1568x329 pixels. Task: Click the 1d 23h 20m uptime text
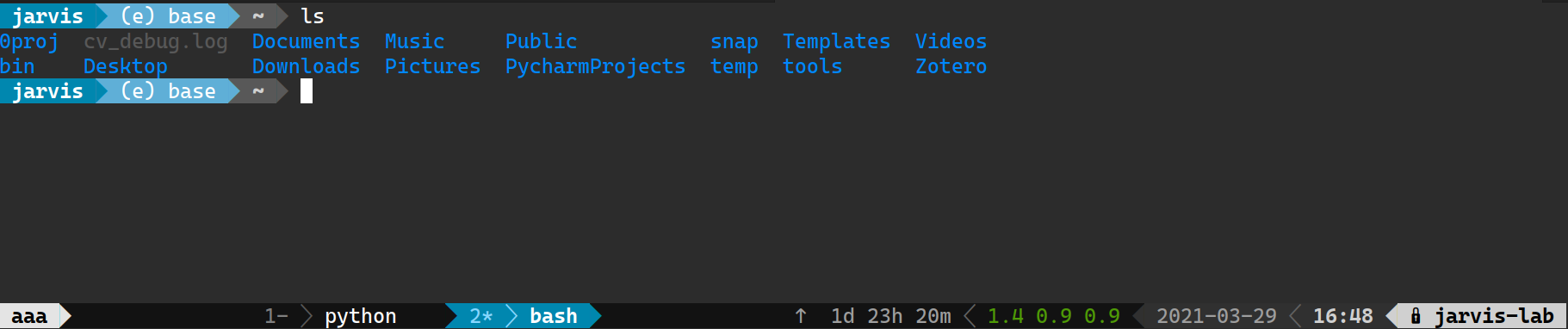pyautogui.click(x=890, y=316)
